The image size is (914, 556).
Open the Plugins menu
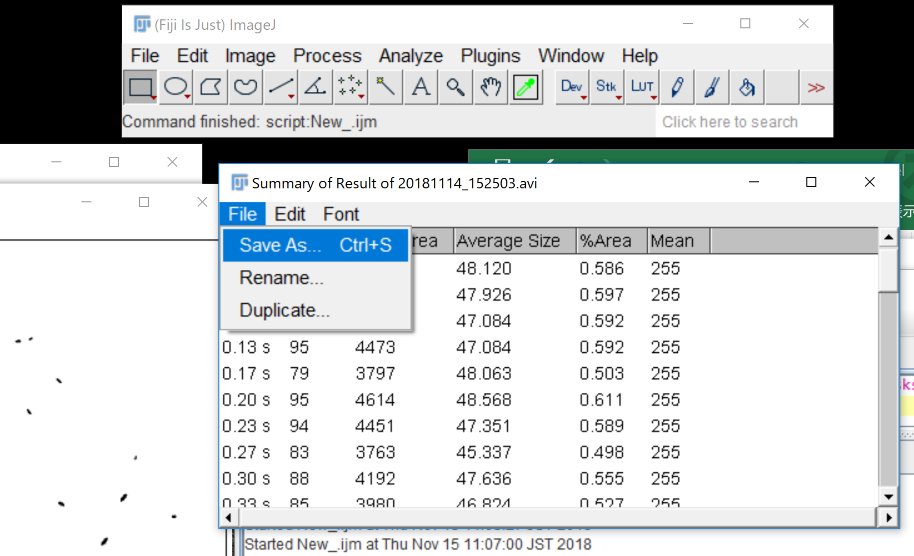490,56
